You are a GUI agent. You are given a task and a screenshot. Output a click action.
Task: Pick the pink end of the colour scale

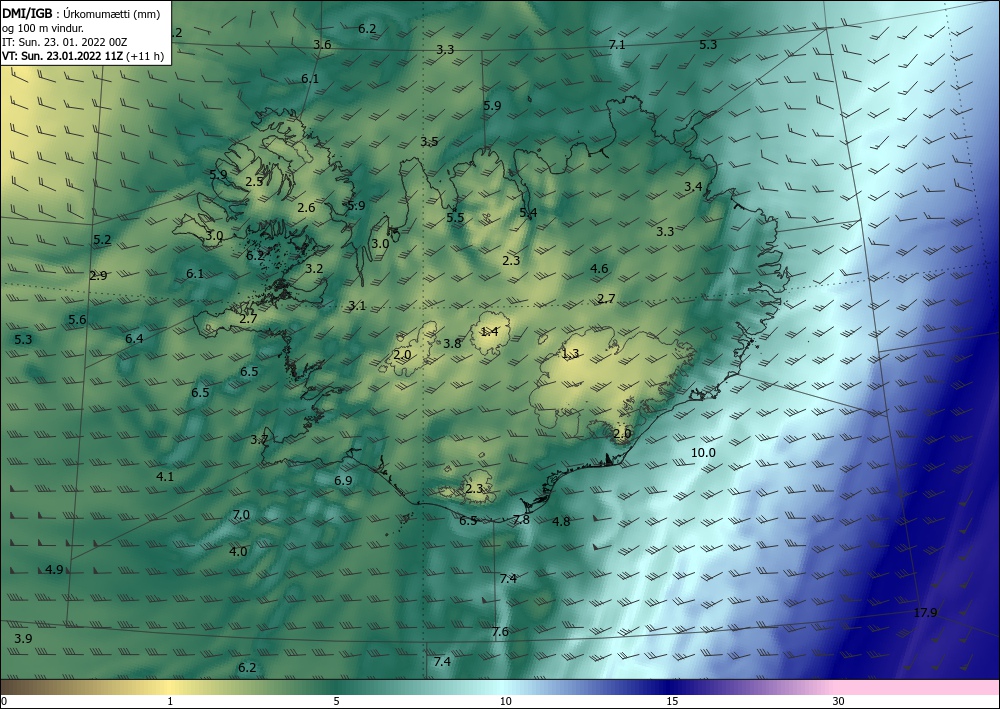[x=918, y=687]
